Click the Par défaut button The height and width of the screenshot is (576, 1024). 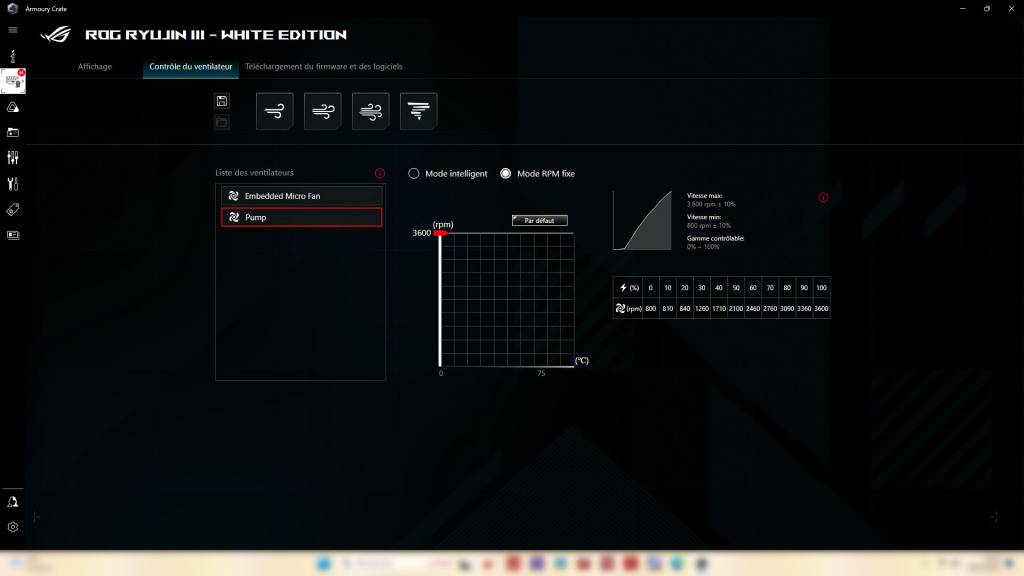(x=538, y=220)
